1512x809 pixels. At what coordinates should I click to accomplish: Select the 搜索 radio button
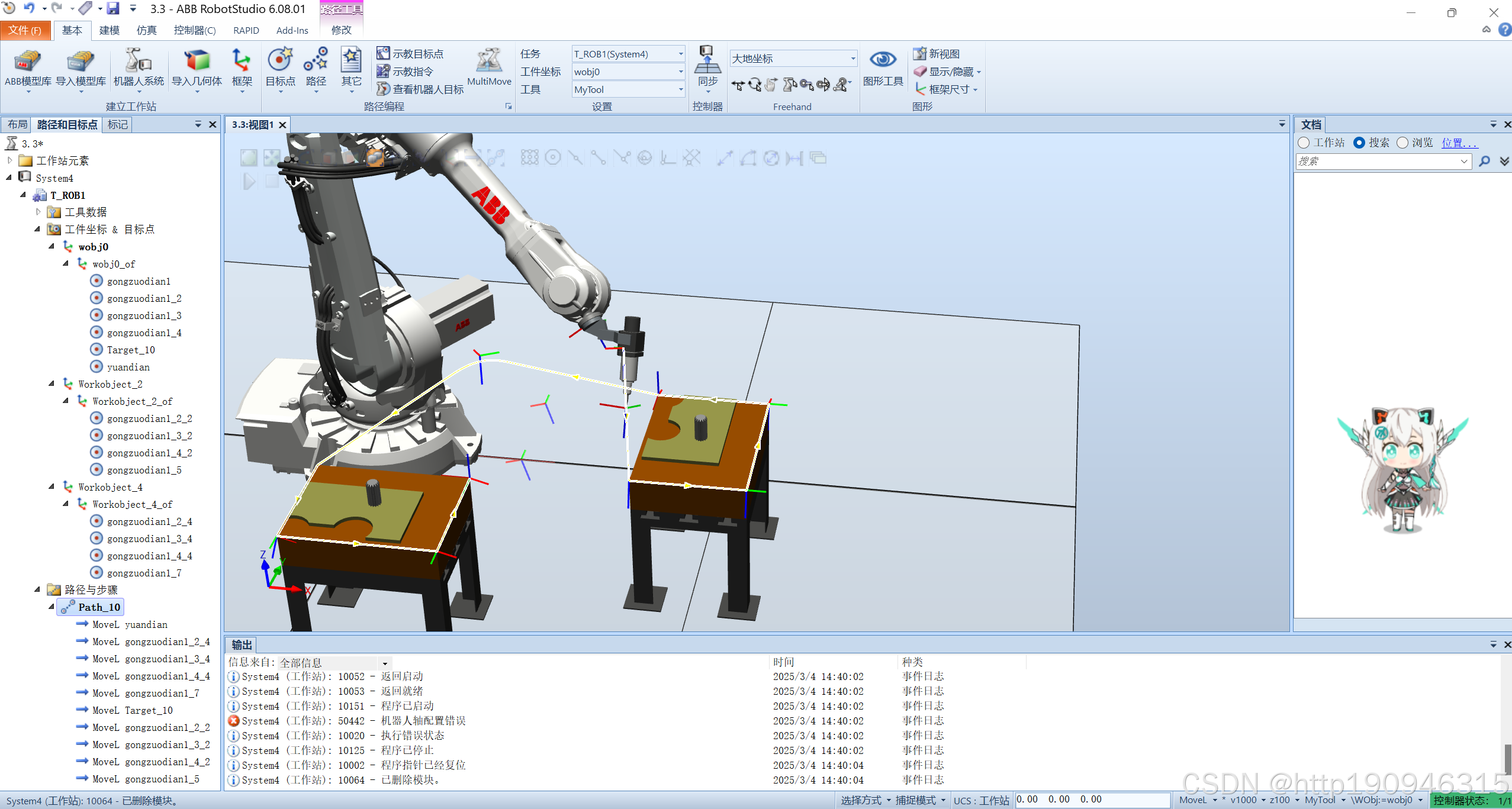click(x=1359, y=143)
